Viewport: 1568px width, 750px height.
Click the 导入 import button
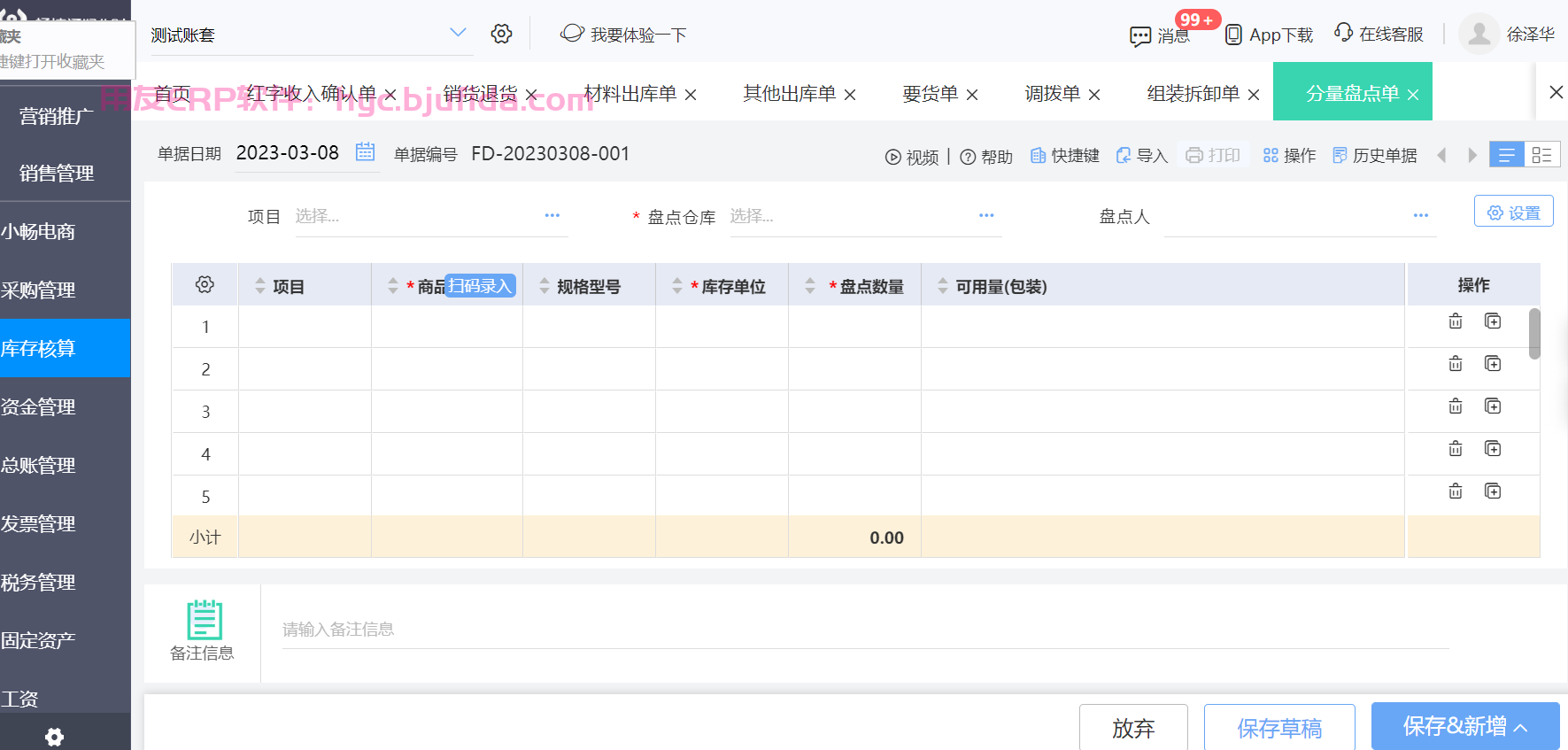click(x=1142, y=156)
